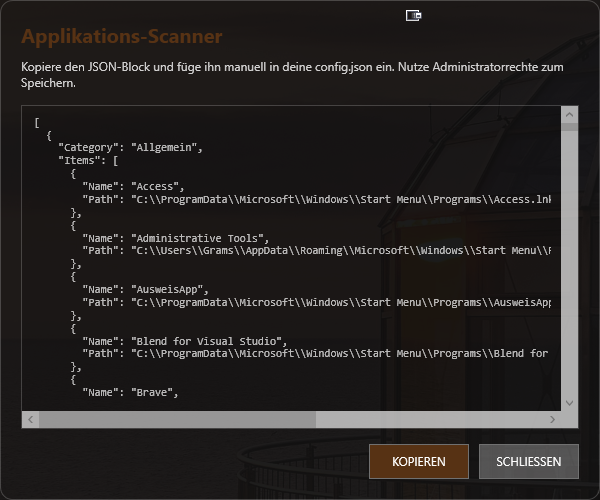Click the horizontal scrollbar left arrow

tap(31, 420)
